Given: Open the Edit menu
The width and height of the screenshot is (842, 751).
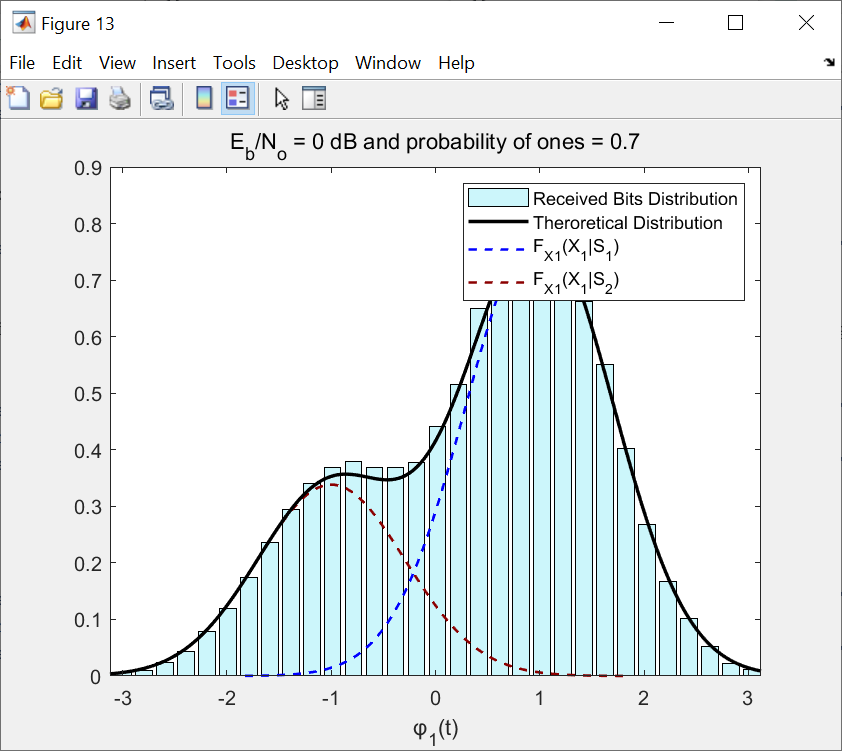Looking at the screenshot, I should [x=67, y=63].
